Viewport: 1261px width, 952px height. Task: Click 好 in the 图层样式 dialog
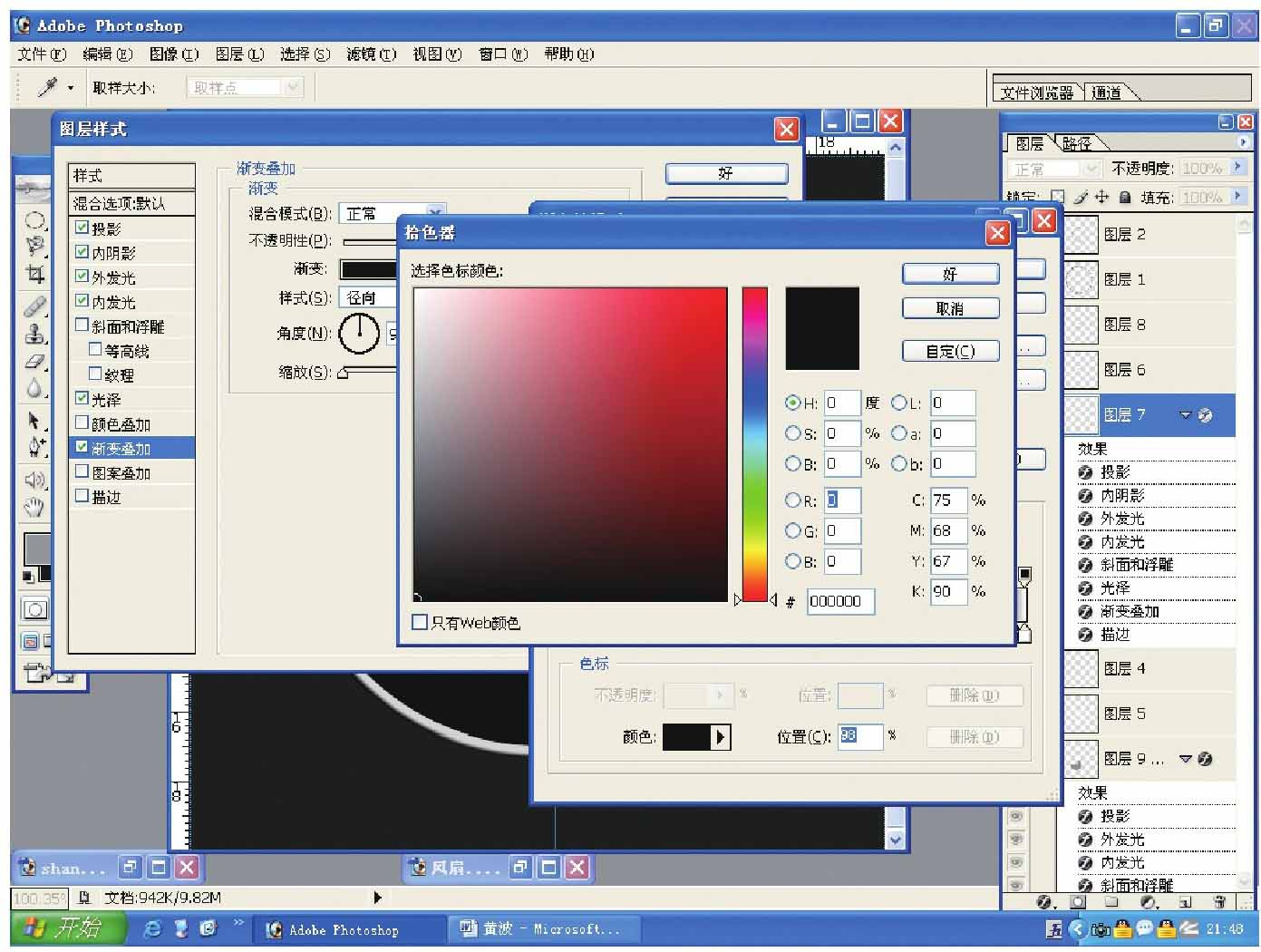pos(726,173)
